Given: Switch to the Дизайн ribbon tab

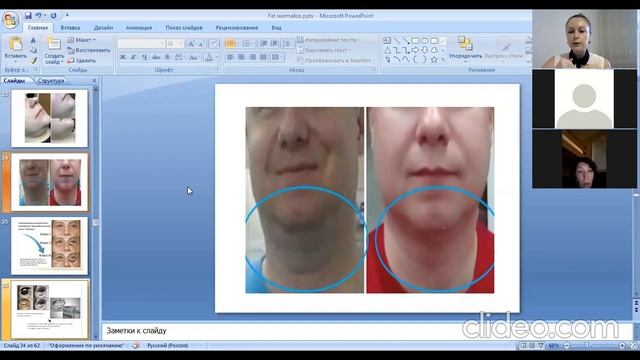Looking at the screenshot, I should tap(103, 28).
